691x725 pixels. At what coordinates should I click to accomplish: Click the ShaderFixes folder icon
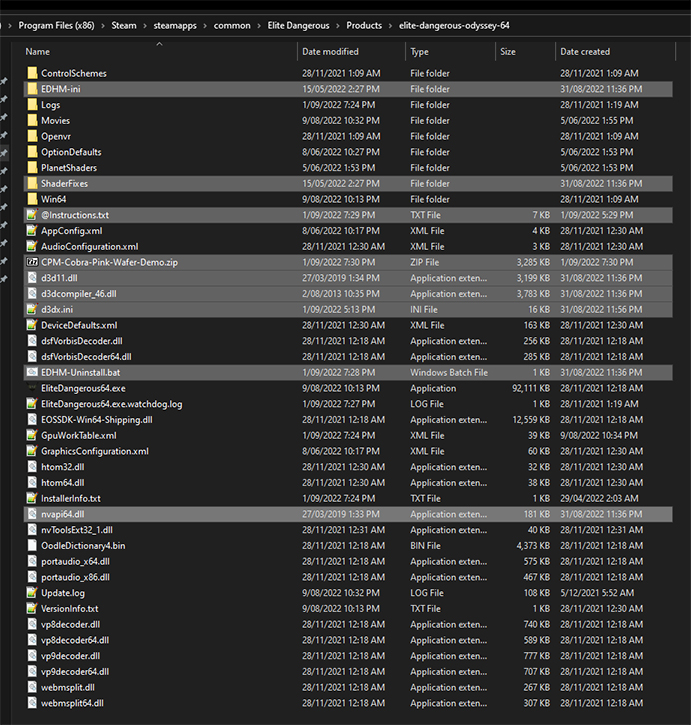point(32,183)
